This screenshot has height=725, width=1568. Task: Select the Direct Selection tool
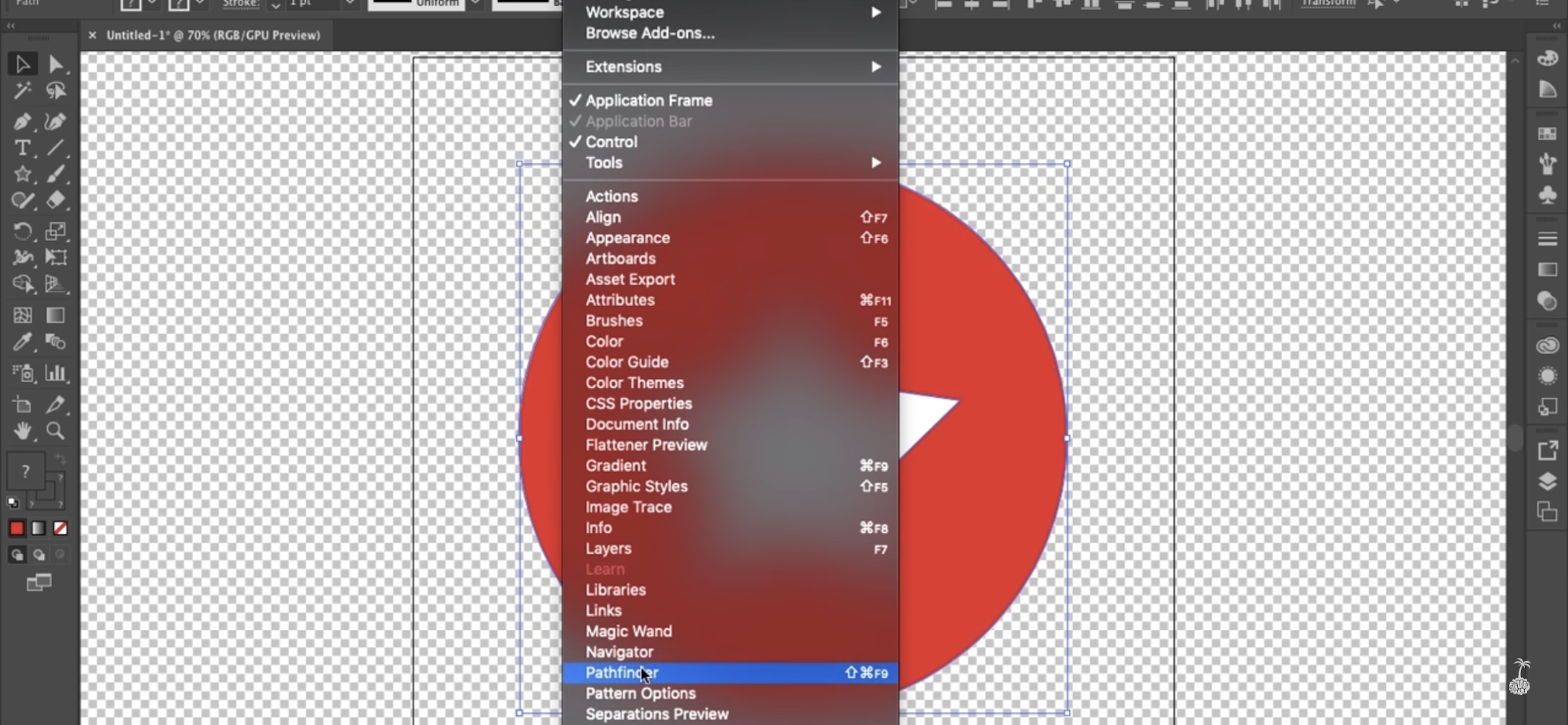(x=56, y=64)
